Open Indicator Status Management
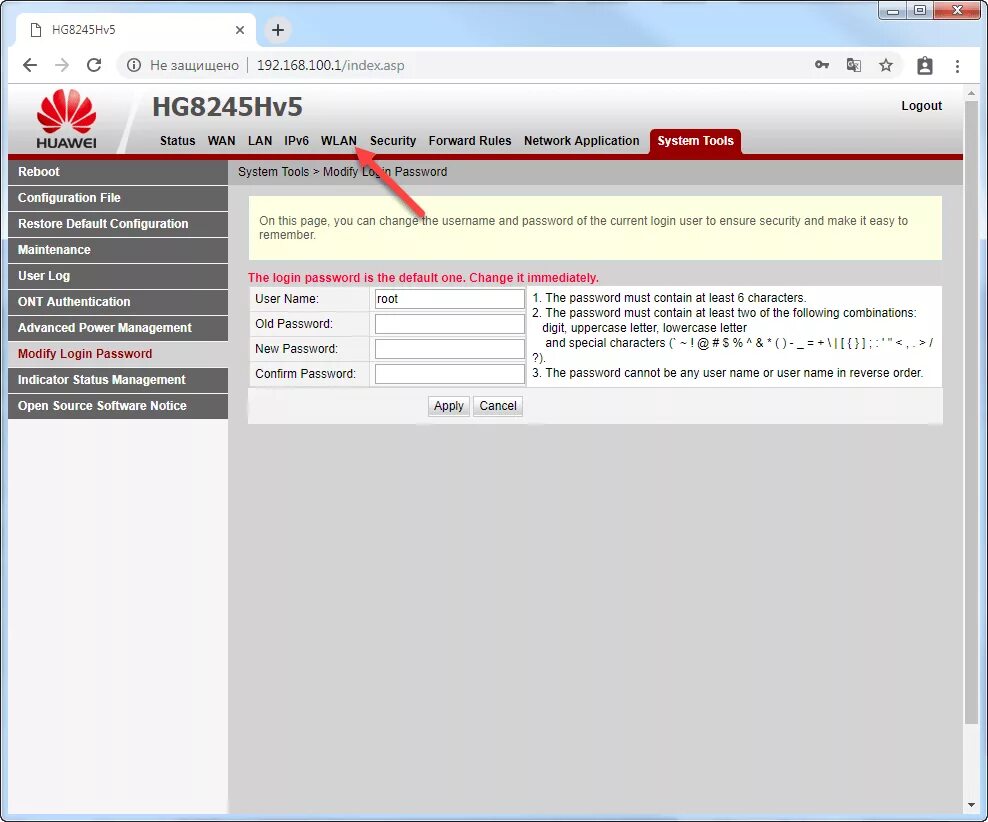 [x=118, y=380]
